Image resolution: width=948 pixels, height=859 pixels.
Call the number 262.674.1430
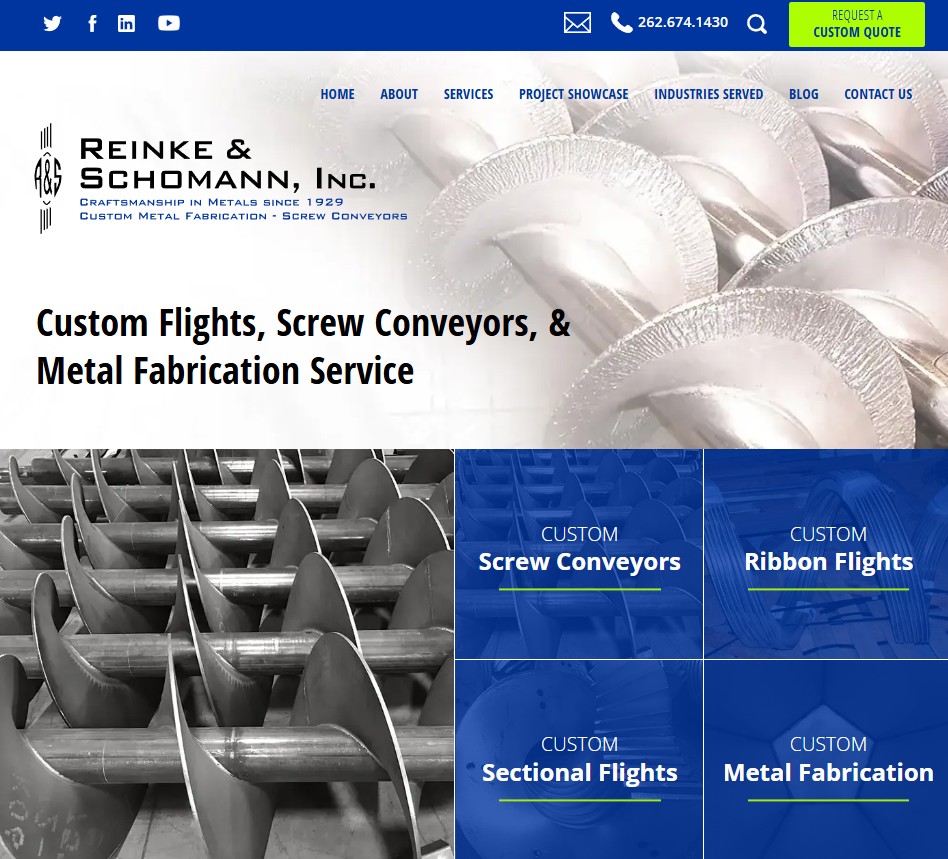[683, 22]
